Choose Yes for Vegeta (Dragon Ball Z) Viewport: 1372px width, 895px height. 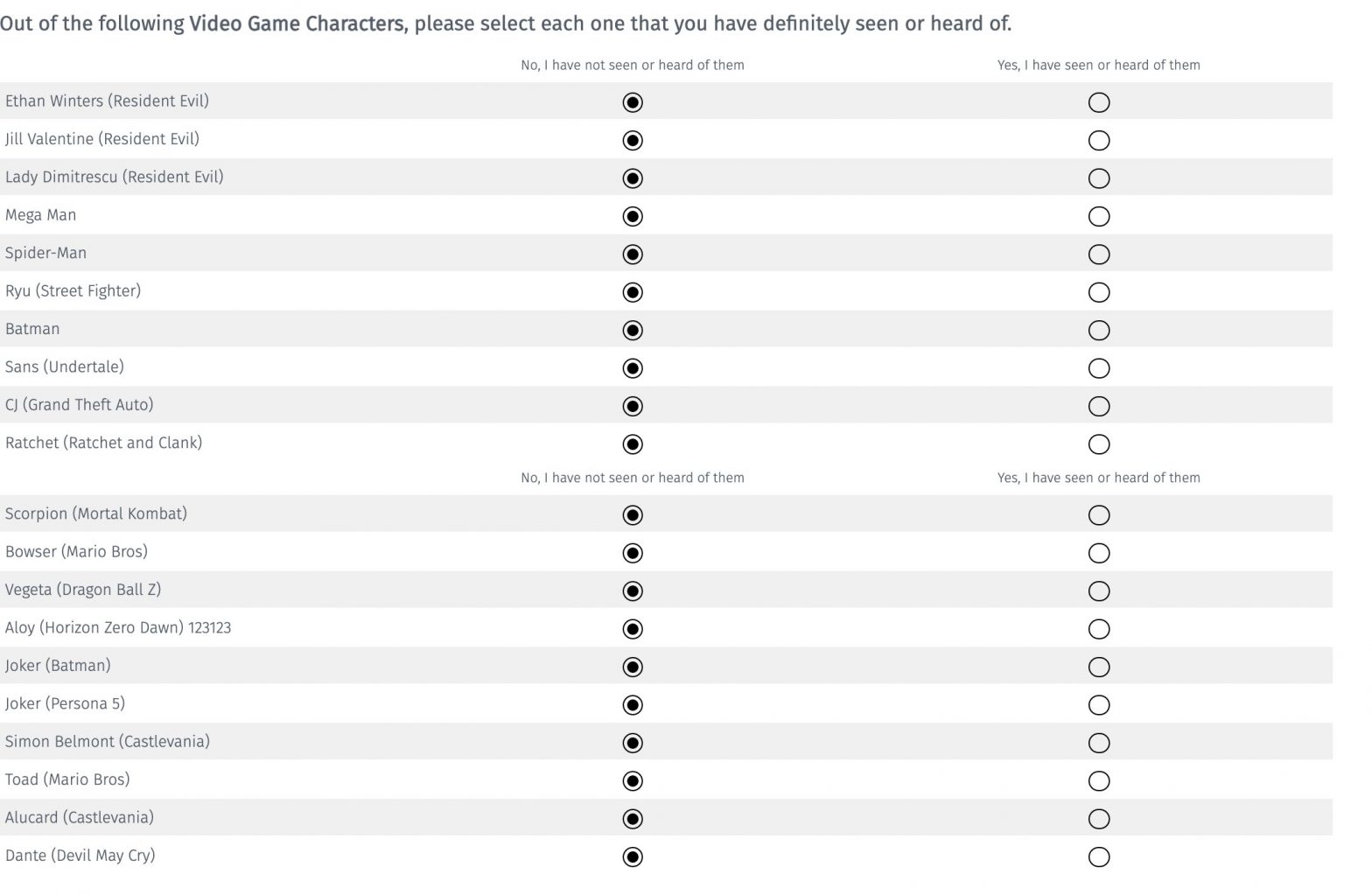(1098, 591)
